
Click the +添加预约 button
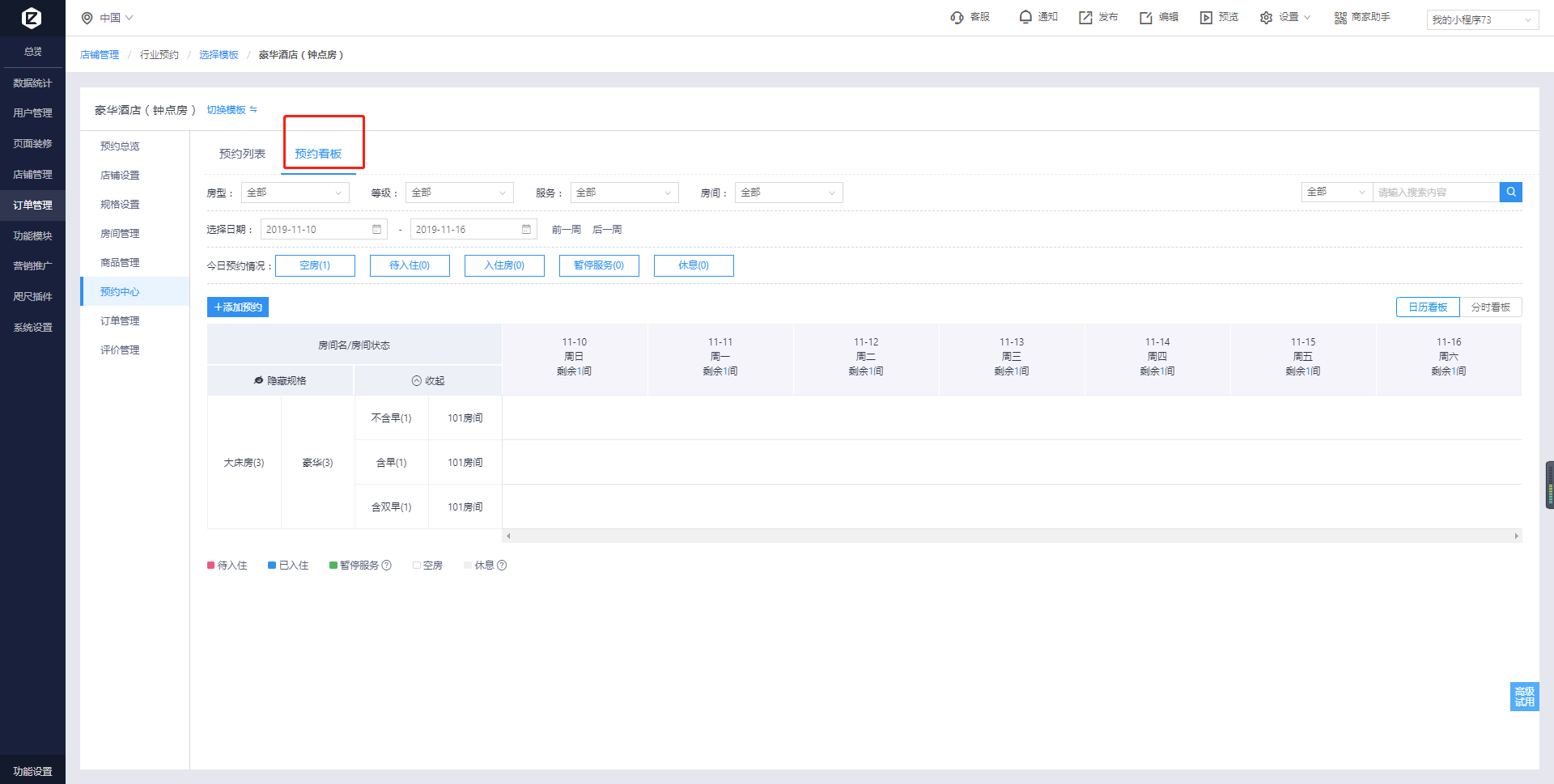238,307
